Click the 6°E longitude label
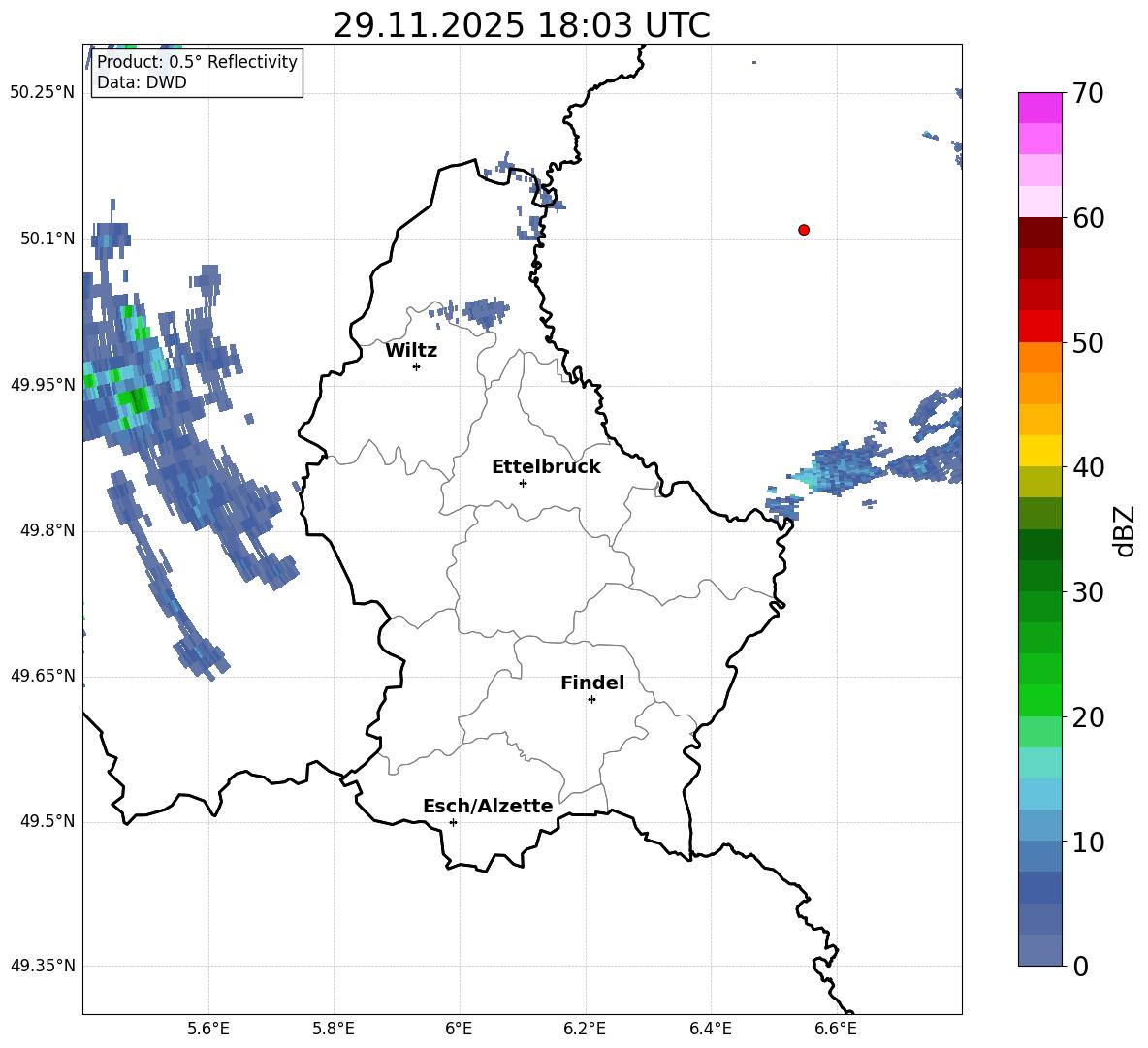The height and width of the screenshot is (1048, 1148). (x=459, y=1029)
